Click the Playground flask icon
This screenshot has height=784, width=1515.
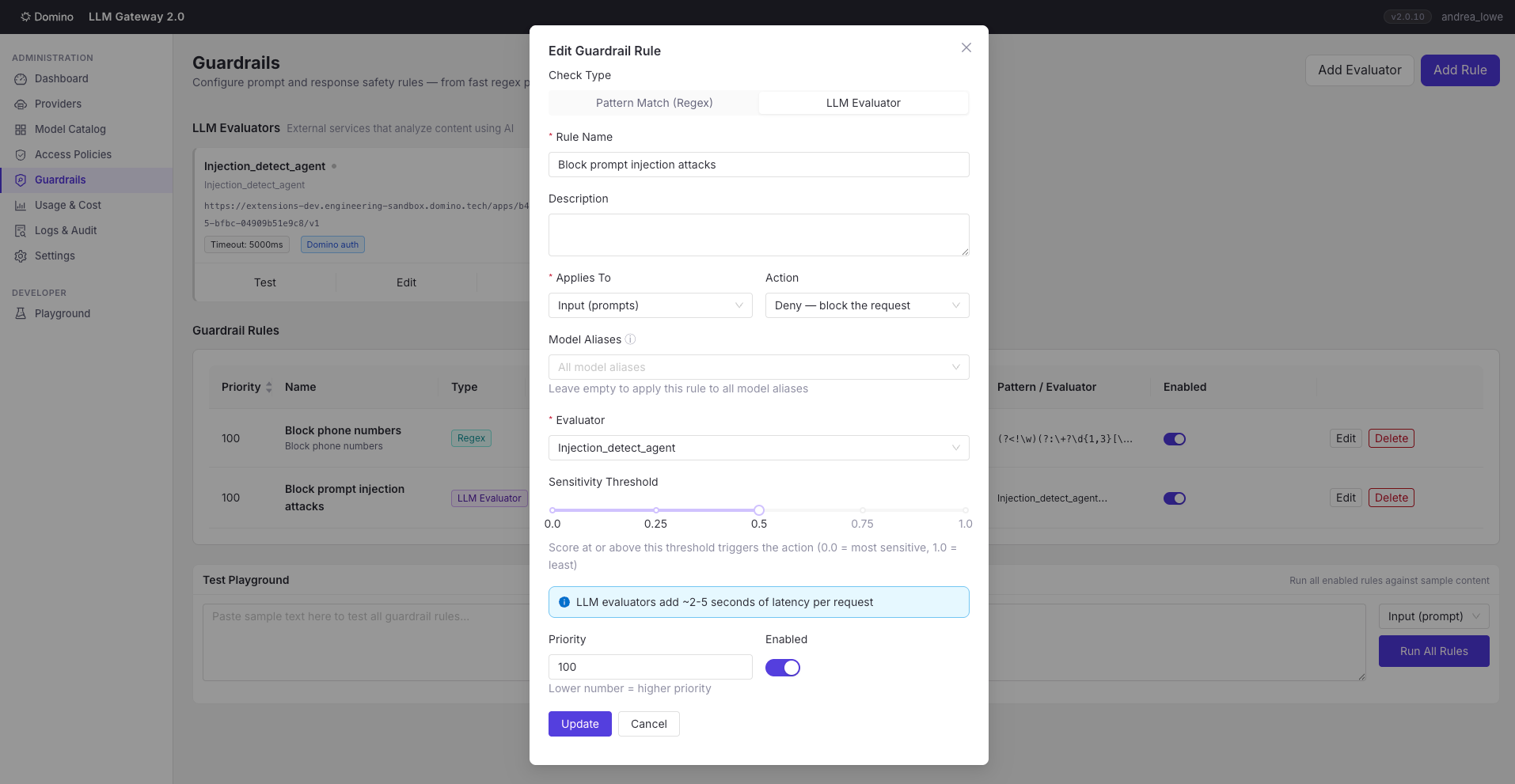tap(21, 314)
